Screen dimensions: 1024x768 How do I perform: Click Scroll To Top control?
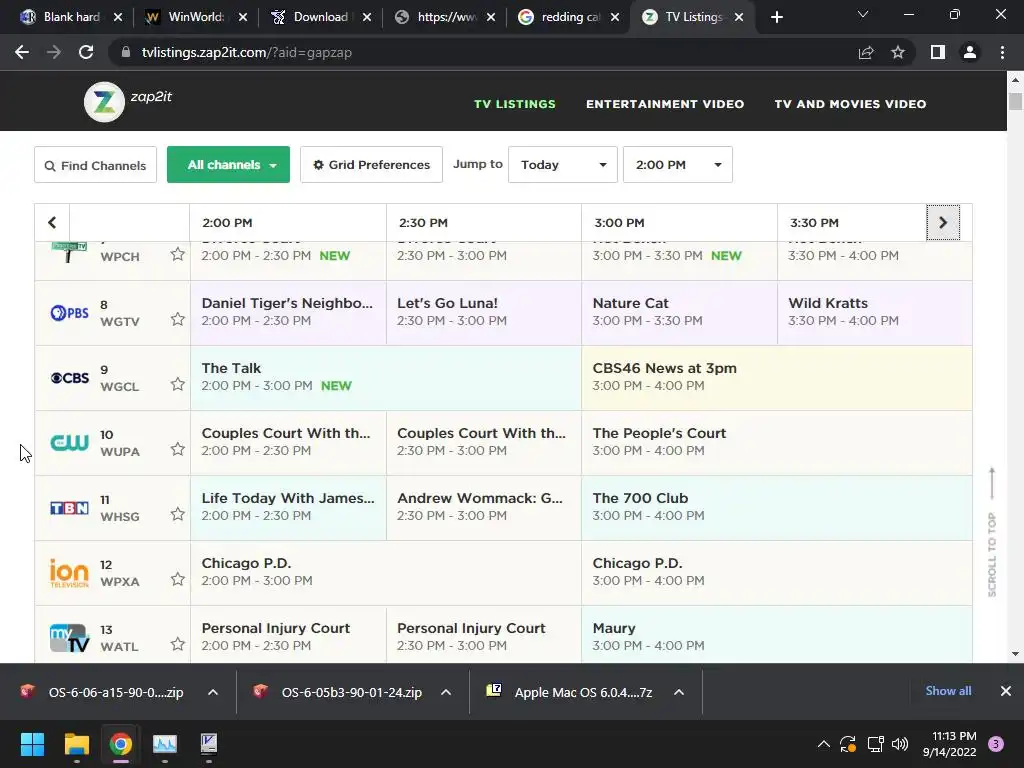pos(991,532)
